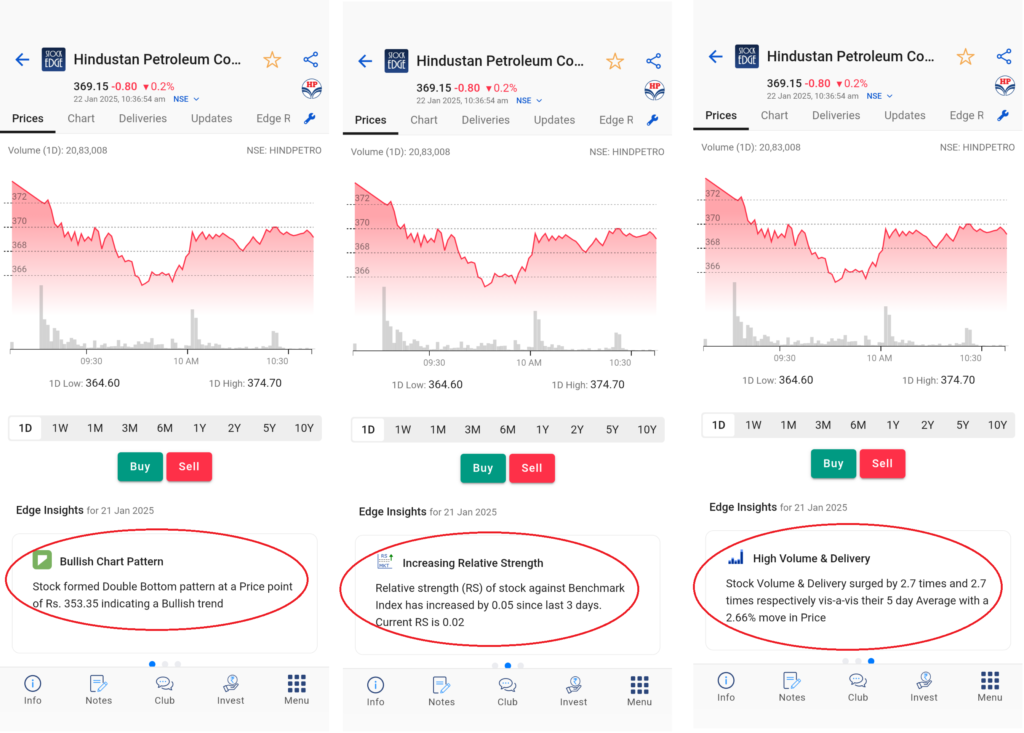Select 1W range in left panel

point(60,429)
